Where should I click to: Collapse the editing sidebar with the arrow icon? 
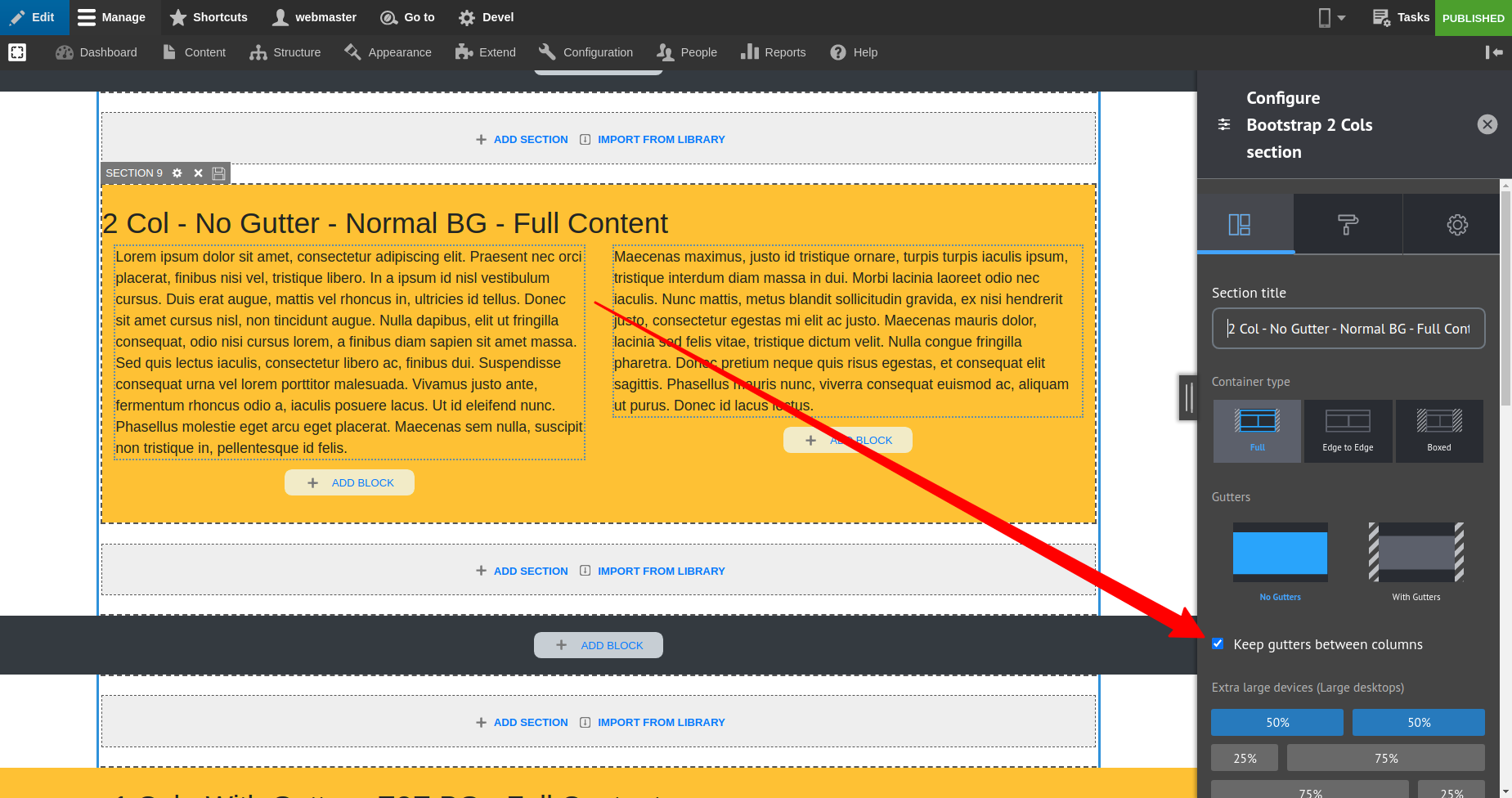[x=1494, y=52]
